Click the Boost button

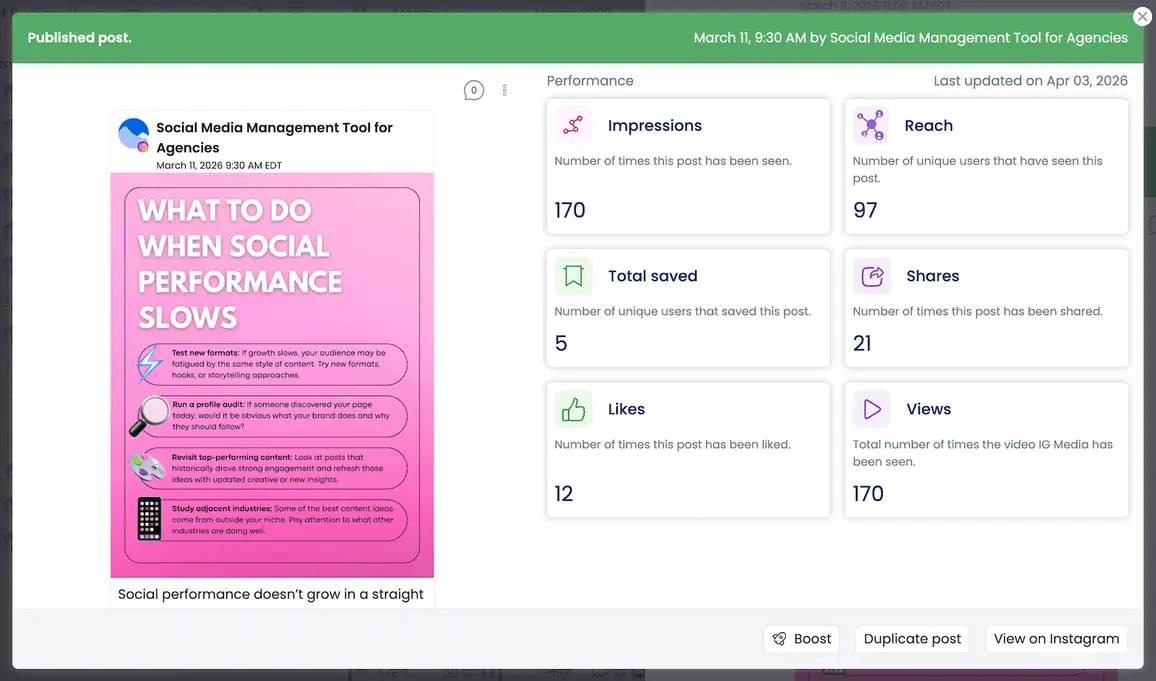click(801, 638)
